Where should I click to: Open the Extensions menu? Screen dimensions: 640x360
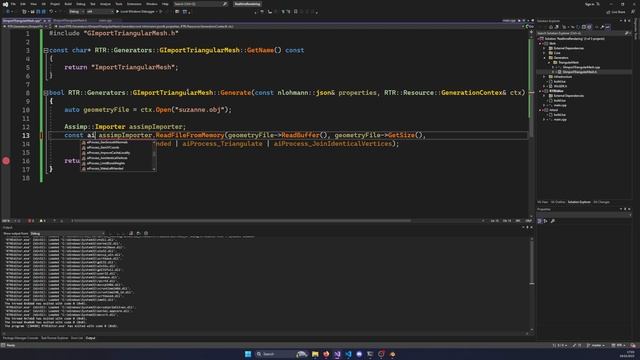[134, 4]
